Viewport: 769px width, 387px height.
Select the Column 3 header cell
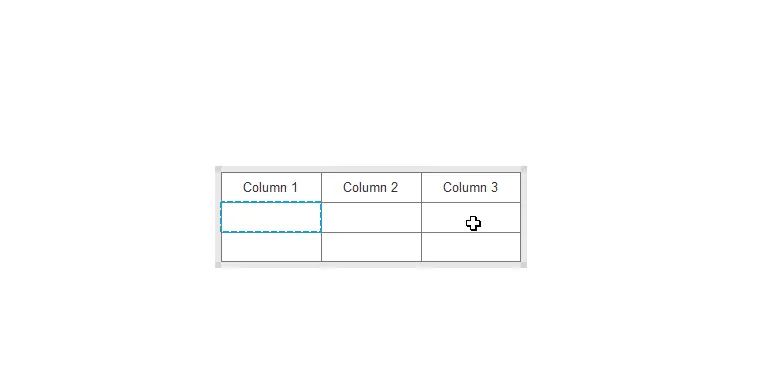click(471, 187)
